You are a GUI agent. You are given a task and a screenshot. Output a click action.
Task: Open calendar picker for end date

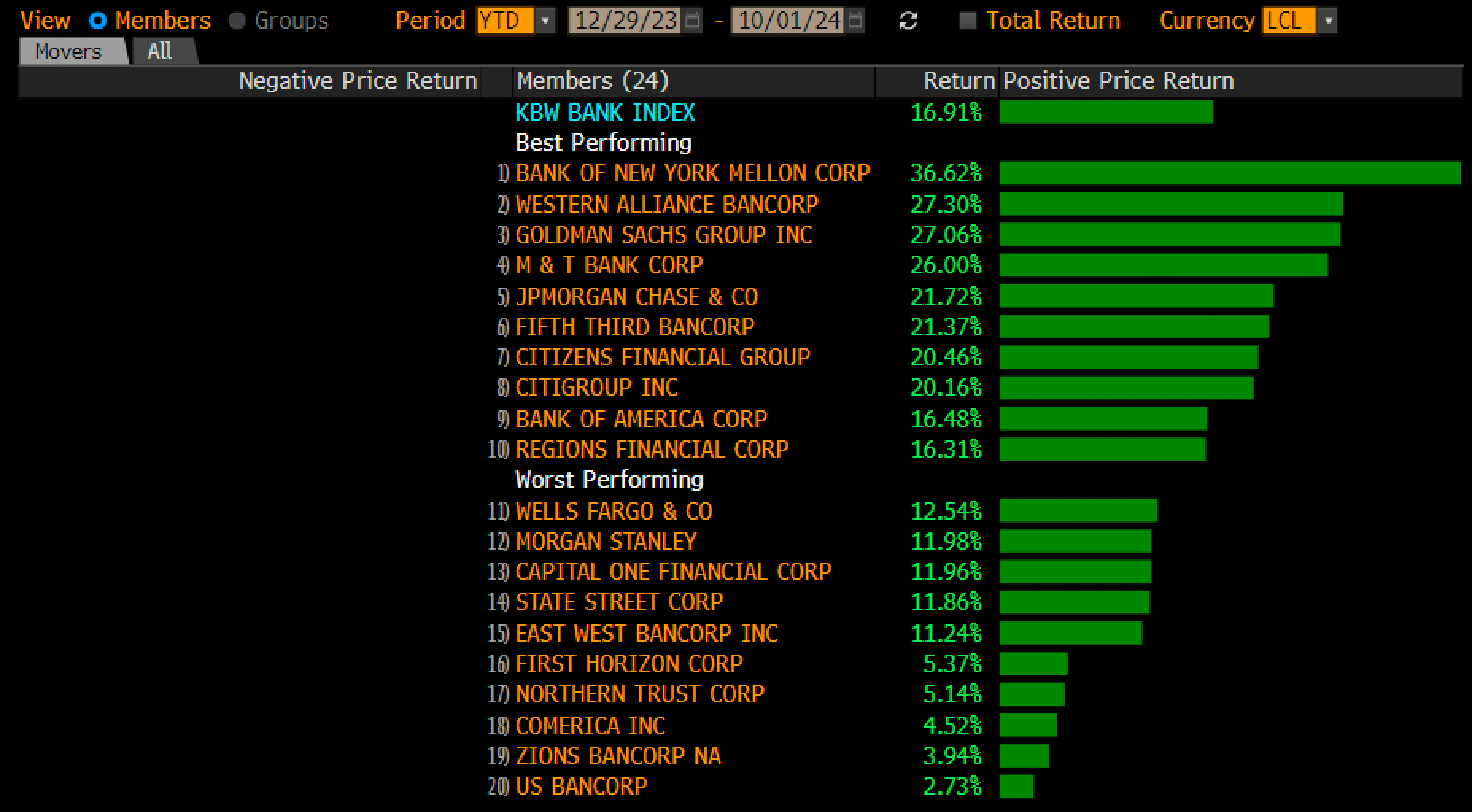pyautogui.click(x=855, y=21)
